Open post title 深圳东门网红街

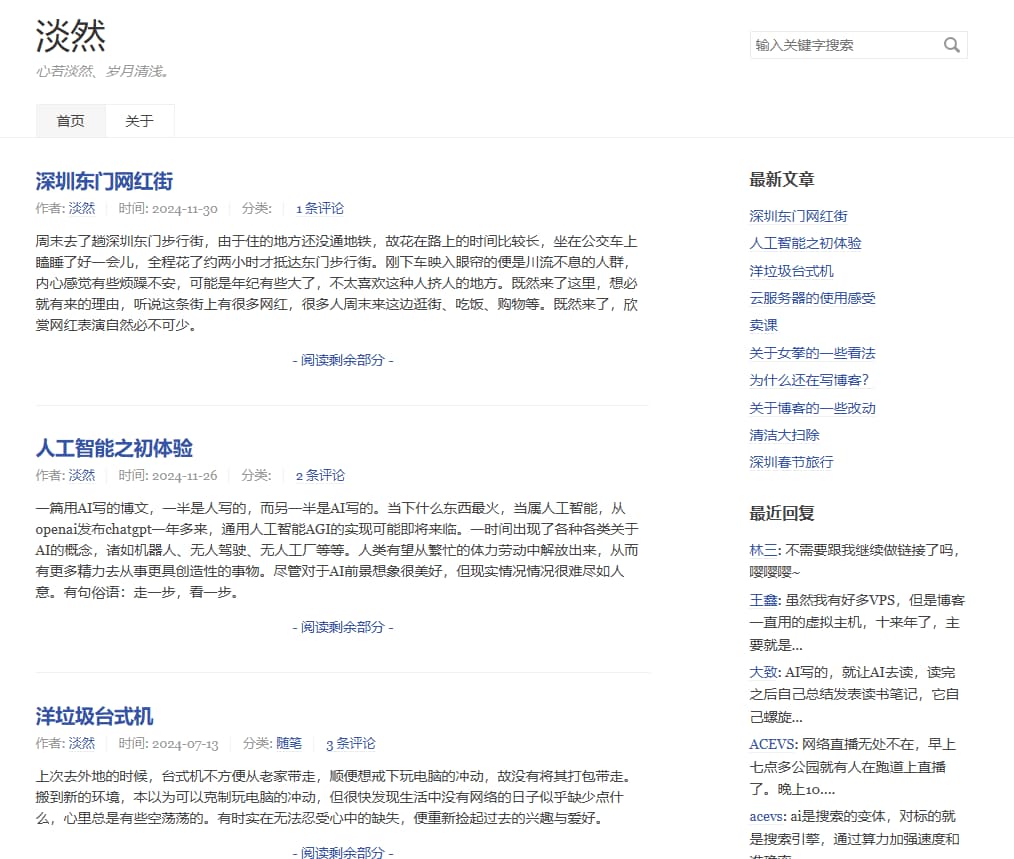(x=104, y=181)
